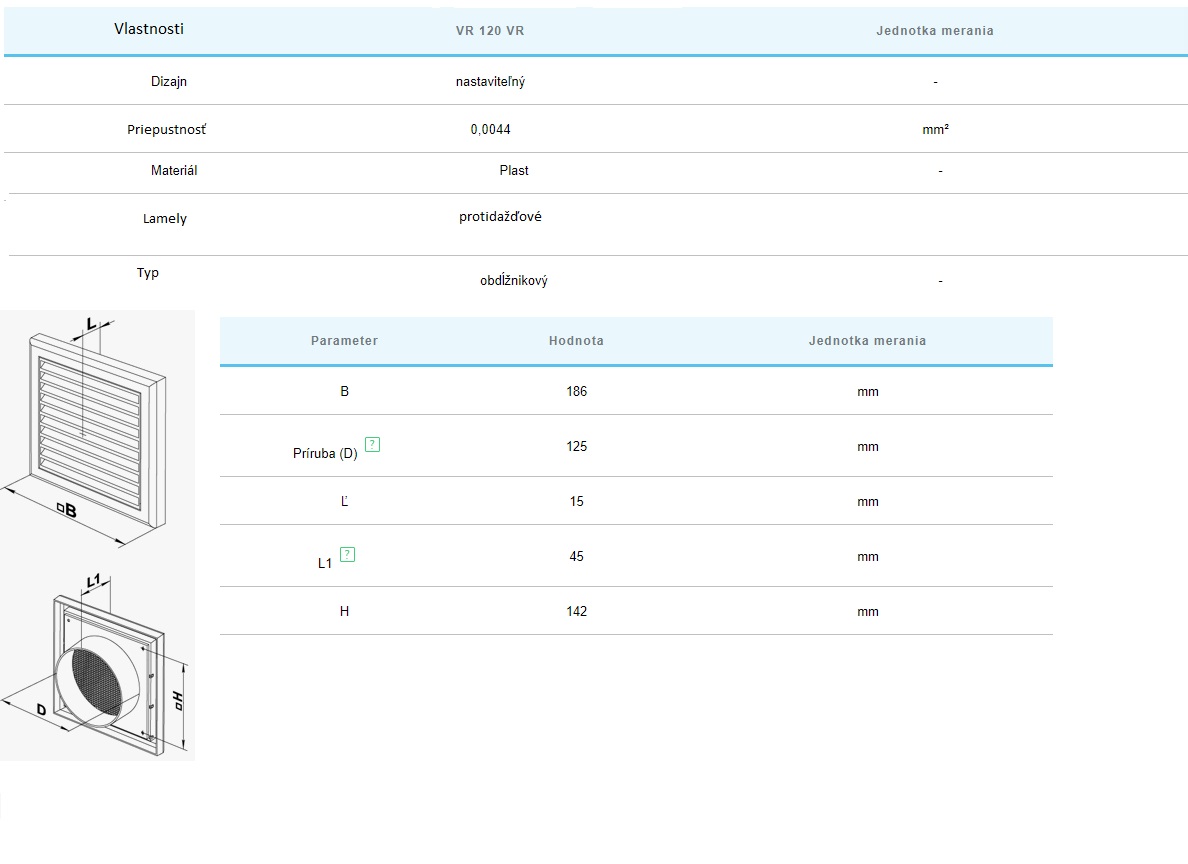Screen dimensions: 1188x864
Task: Select the Priepustnosť row label
Action: point(167,130)
